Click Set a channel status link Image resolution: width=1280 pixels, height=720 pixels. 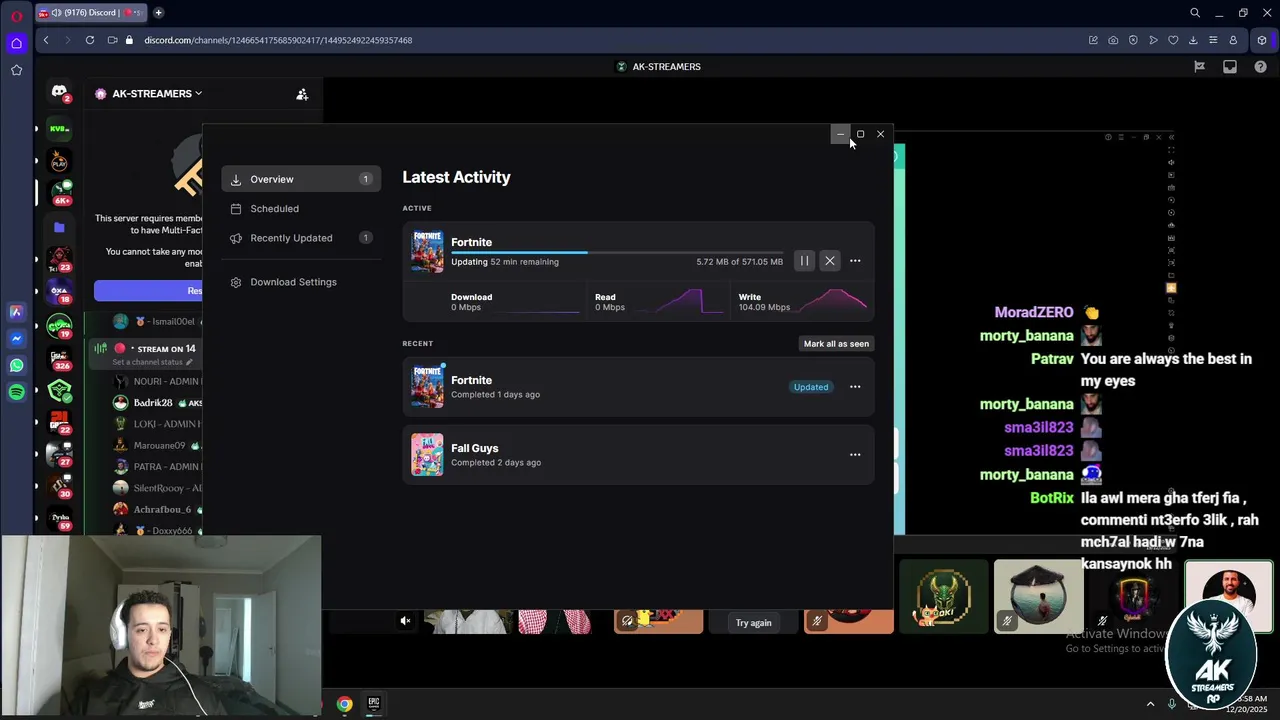(x=152, y=362)
